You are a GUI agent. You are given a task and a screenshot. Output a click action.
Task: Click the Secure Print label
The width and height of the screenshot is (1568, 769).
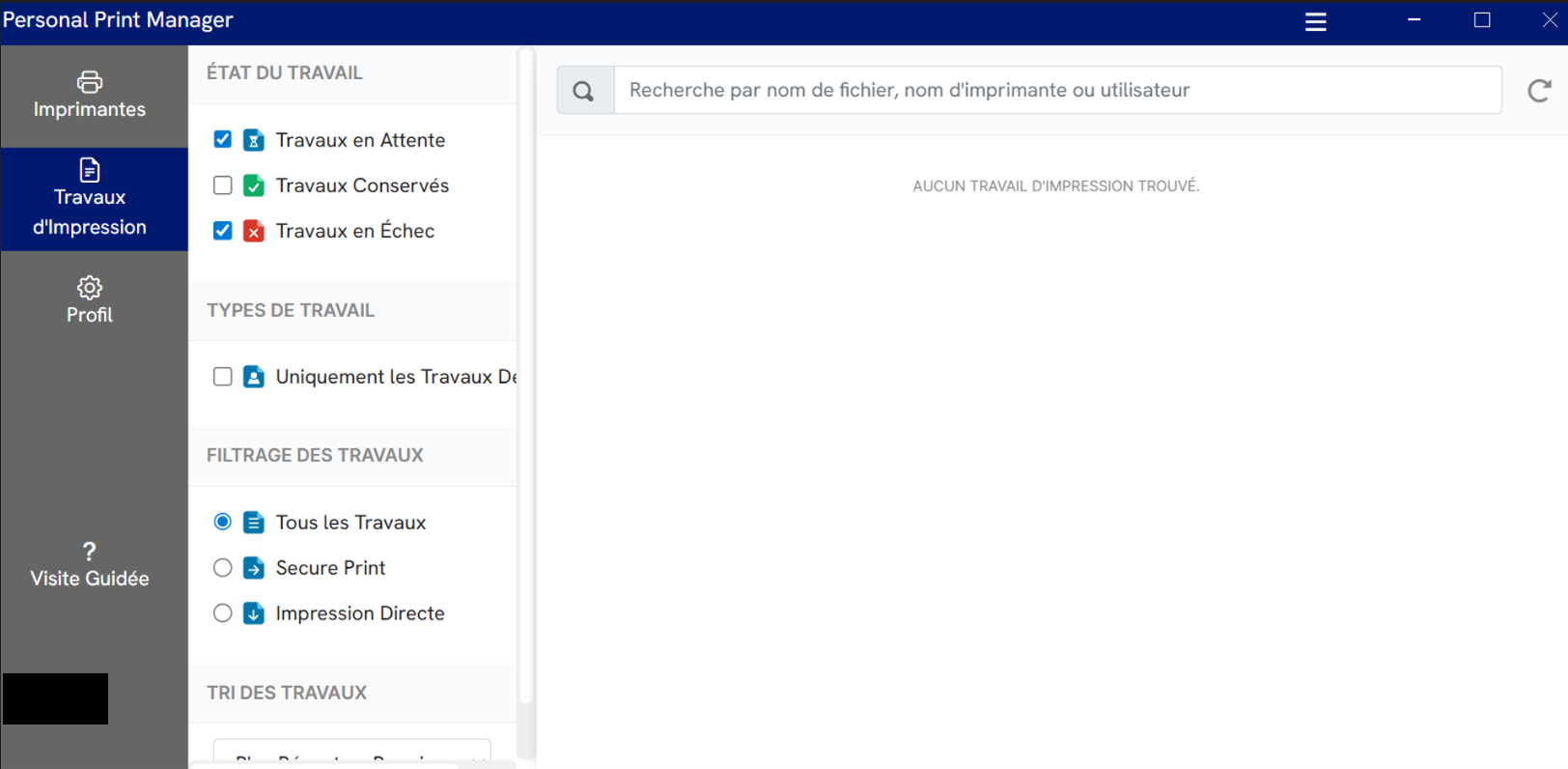tap(330, 568)
